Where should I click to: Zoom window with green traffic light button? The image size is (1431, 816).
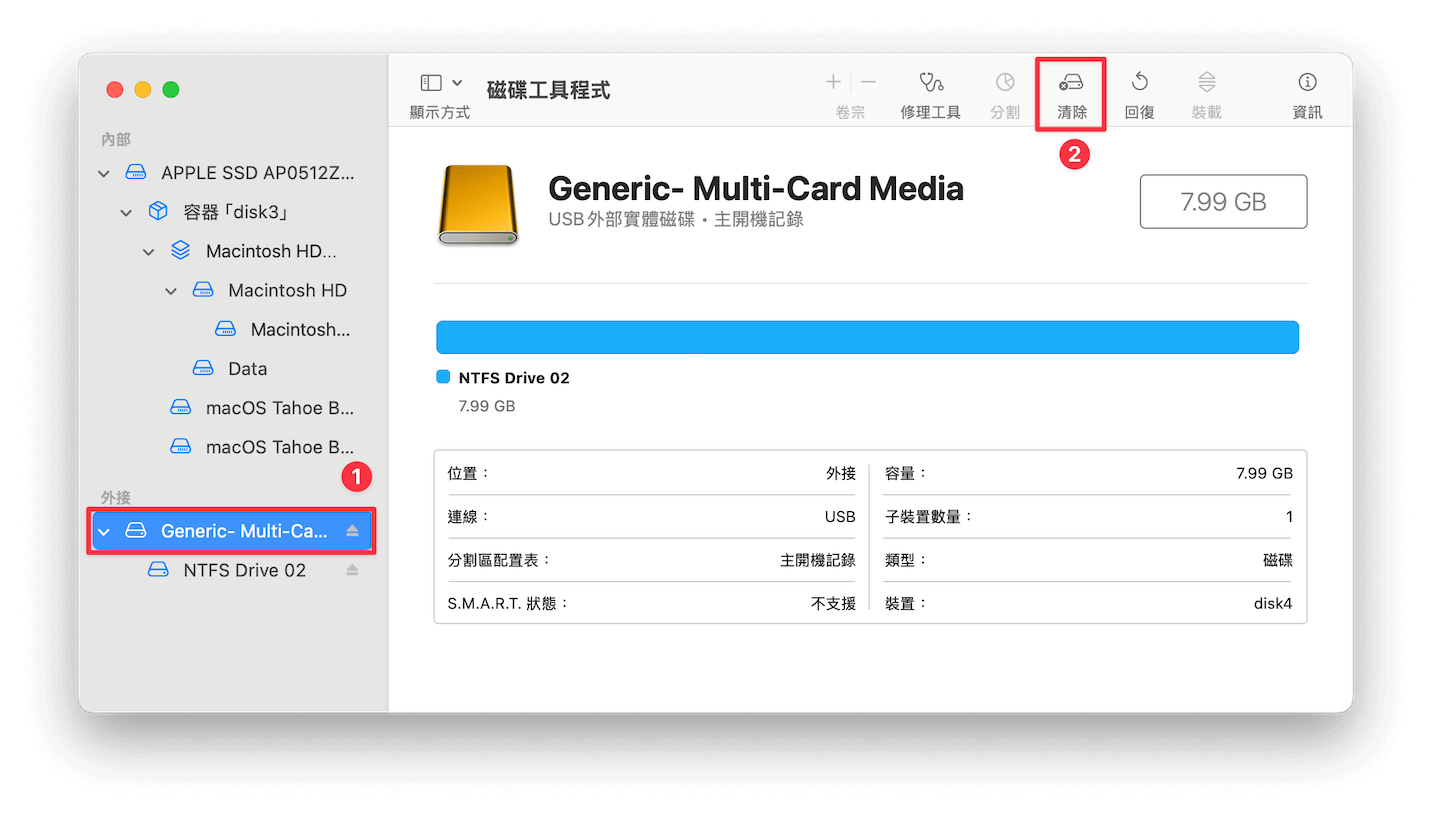click(171, 89)
